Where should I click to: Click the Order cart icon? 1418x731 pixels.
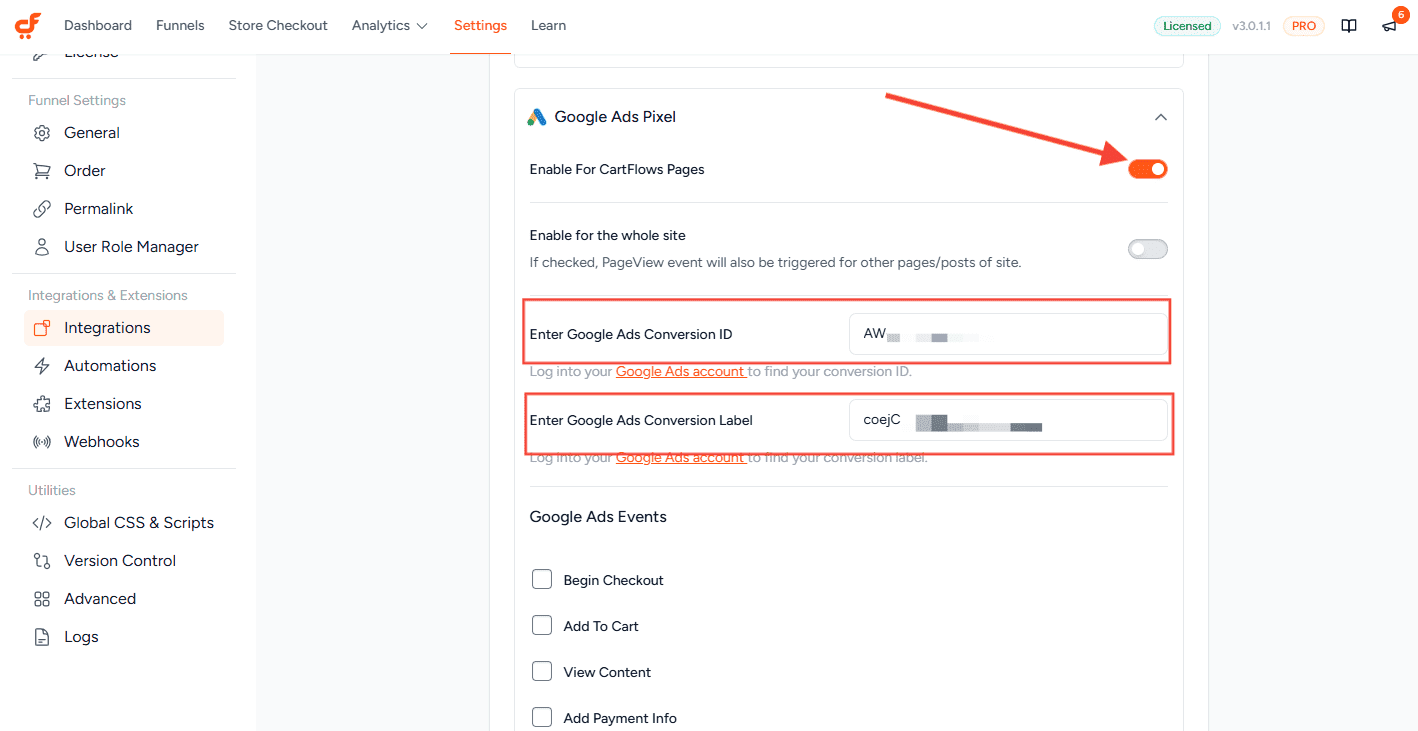click(42, 171)
